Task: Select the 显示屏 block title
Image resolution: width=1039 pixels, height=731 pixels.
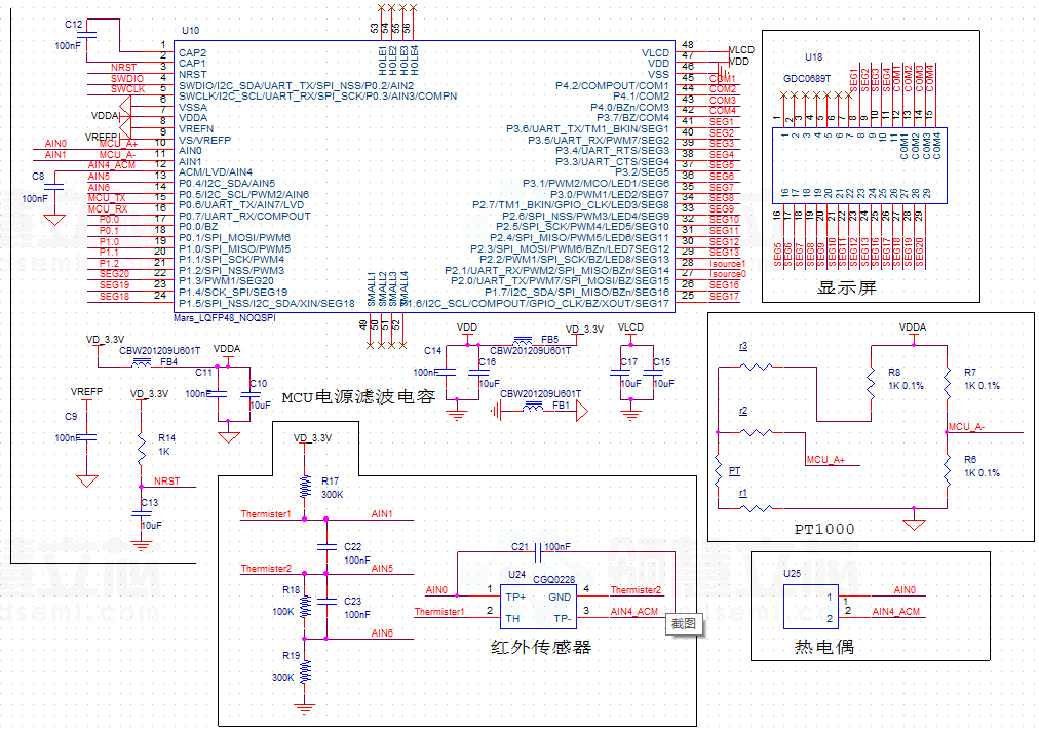Action: (x=847, y=288)
